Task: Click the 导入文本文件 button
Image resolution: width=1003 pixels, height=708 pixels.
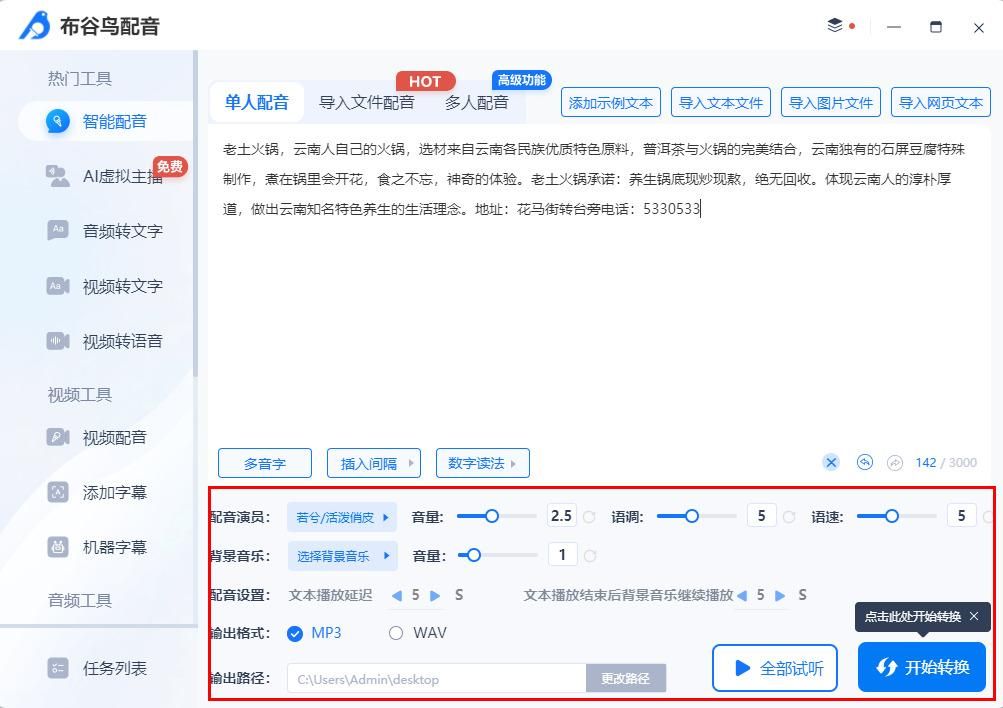Action: point(721,102)
